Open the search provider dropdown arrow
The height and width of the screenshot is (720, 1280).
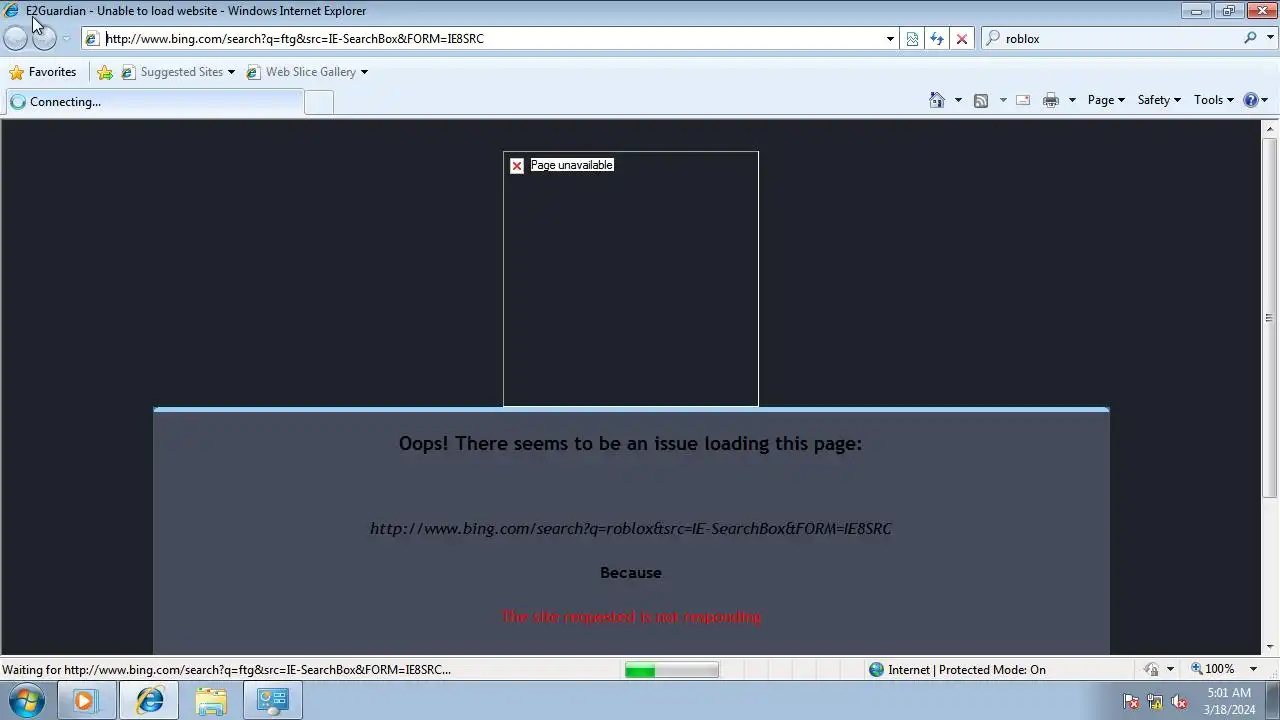click(x=1270, y=39)
